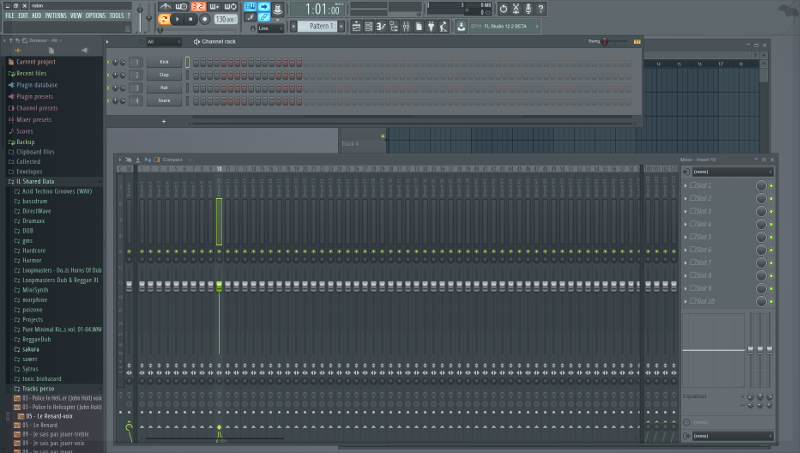Viewport: 800px width, 453px height.
Task: Select the Sytrus folder in browser
Action: [x=30, y=368]
